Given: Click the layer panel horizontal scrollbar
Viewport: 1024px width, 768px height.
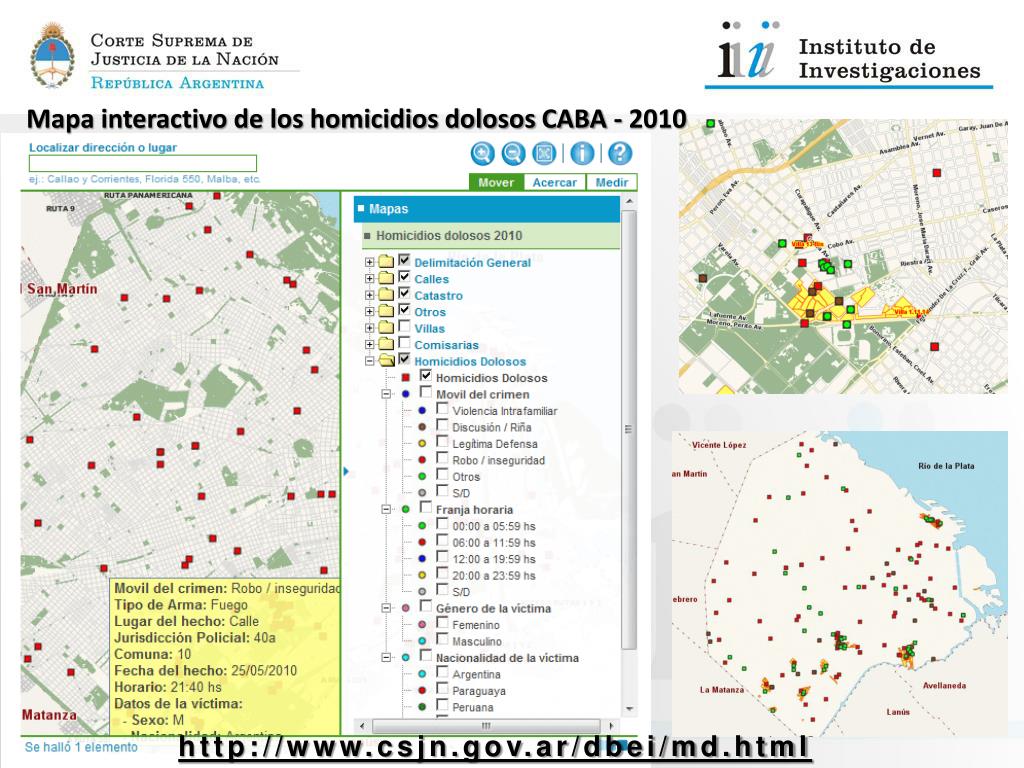Looking at the screenshot, I should pos(486,726).
